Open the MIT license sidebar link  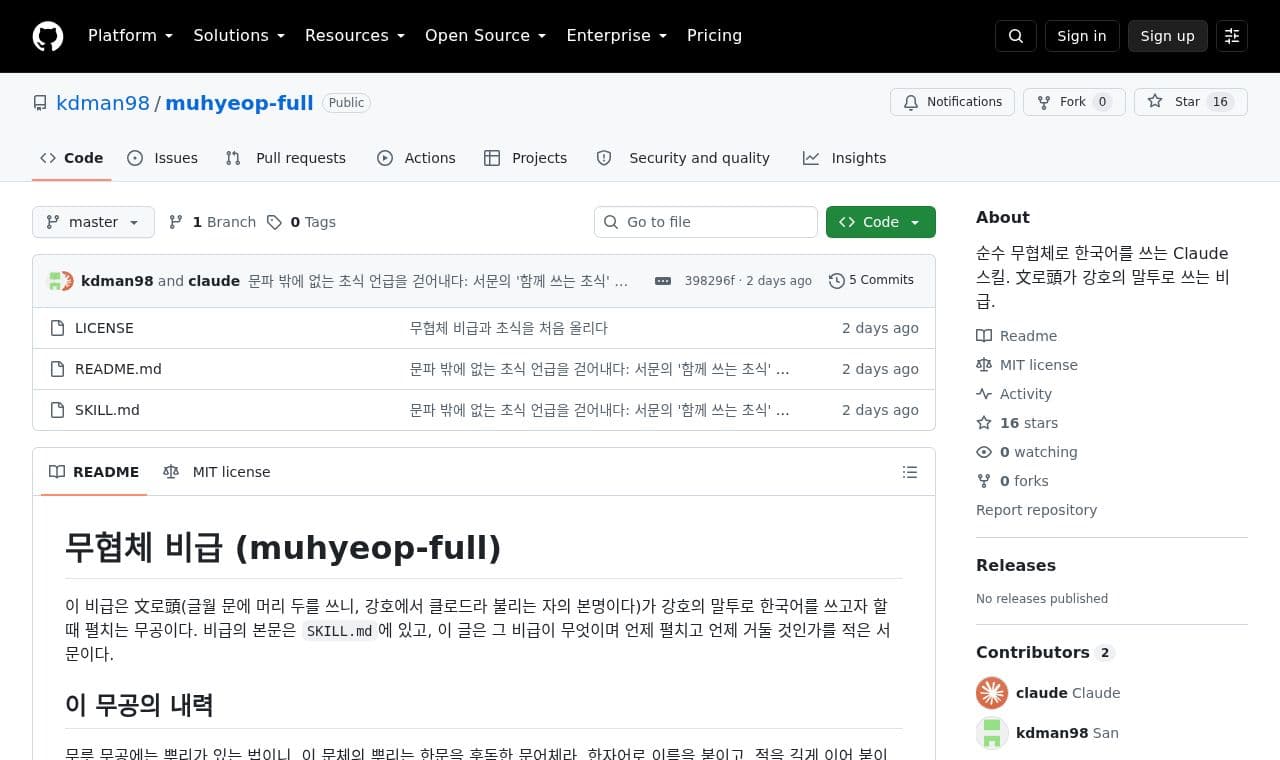(1027, 365)
